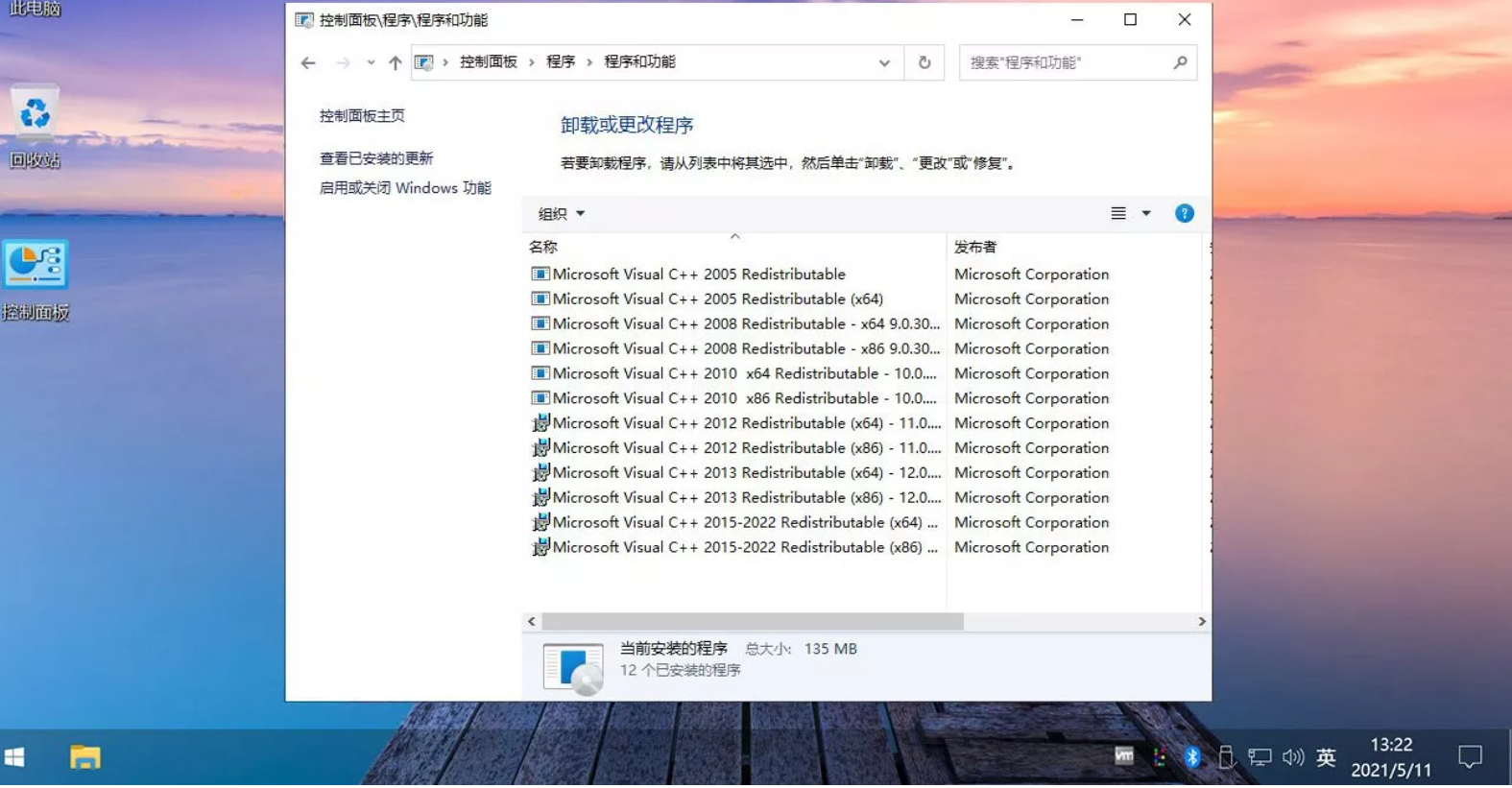
Task: Select the 回收站 desktop icon
Action: [36, 128]
